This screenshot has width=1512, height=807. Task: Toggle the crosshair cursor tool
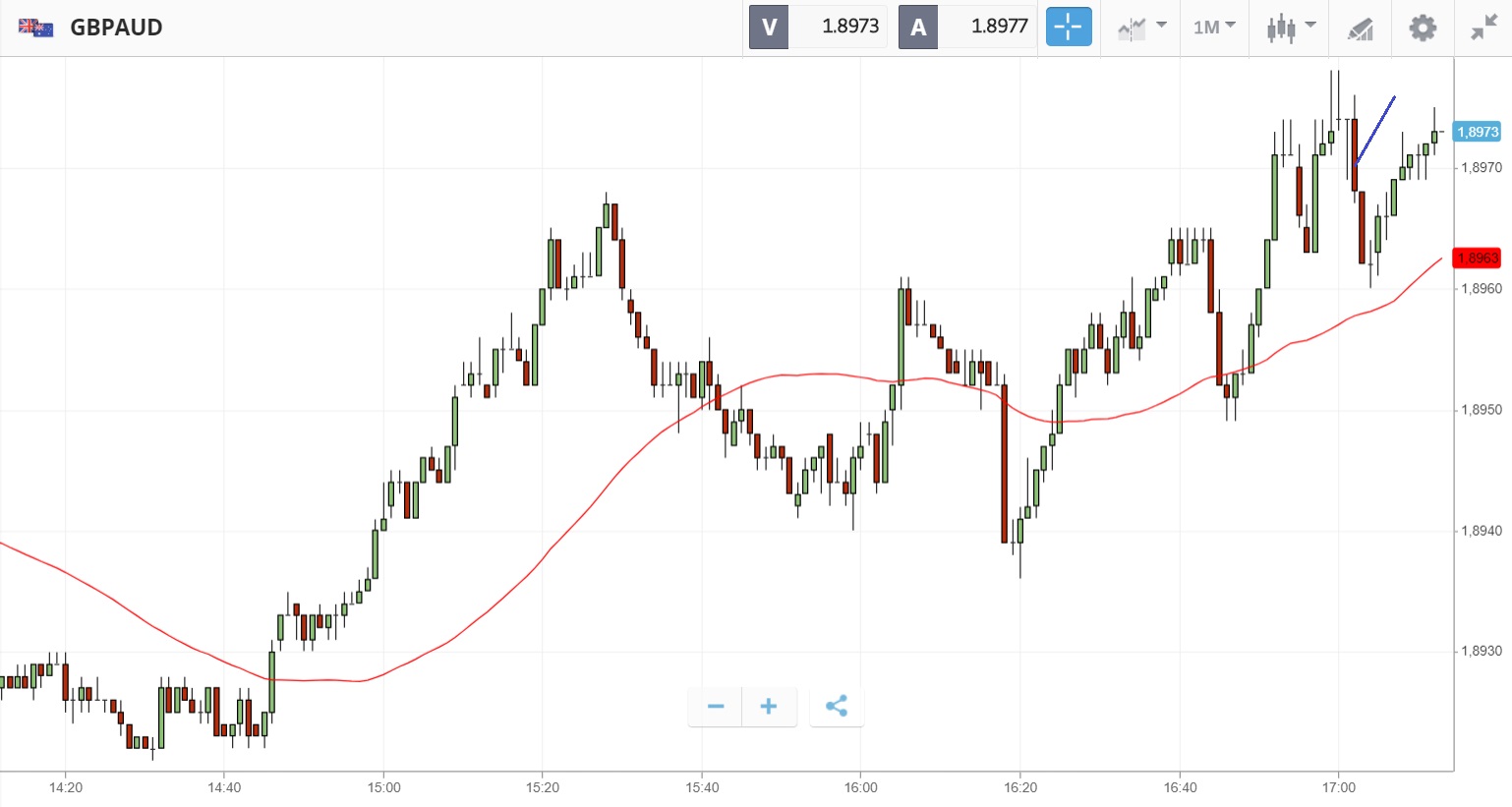pyautogui.click(x=1068, y=27)
